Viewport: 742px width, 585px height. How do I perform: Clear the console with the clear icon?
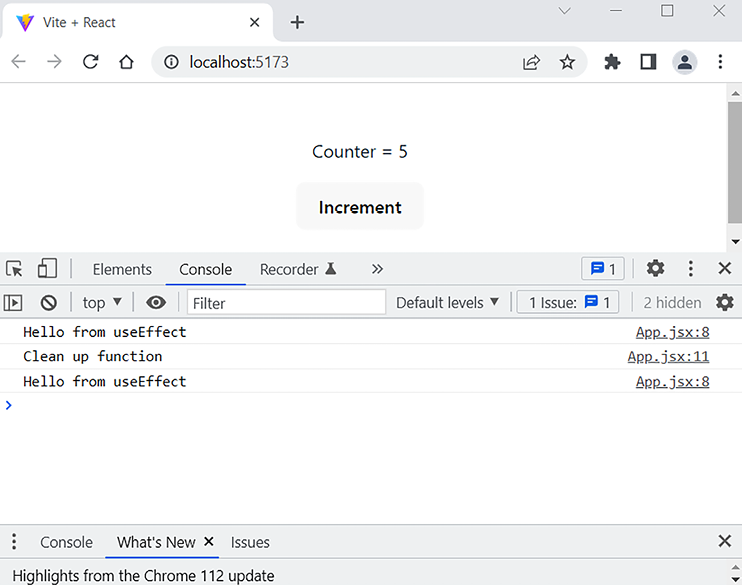[48, 303]
